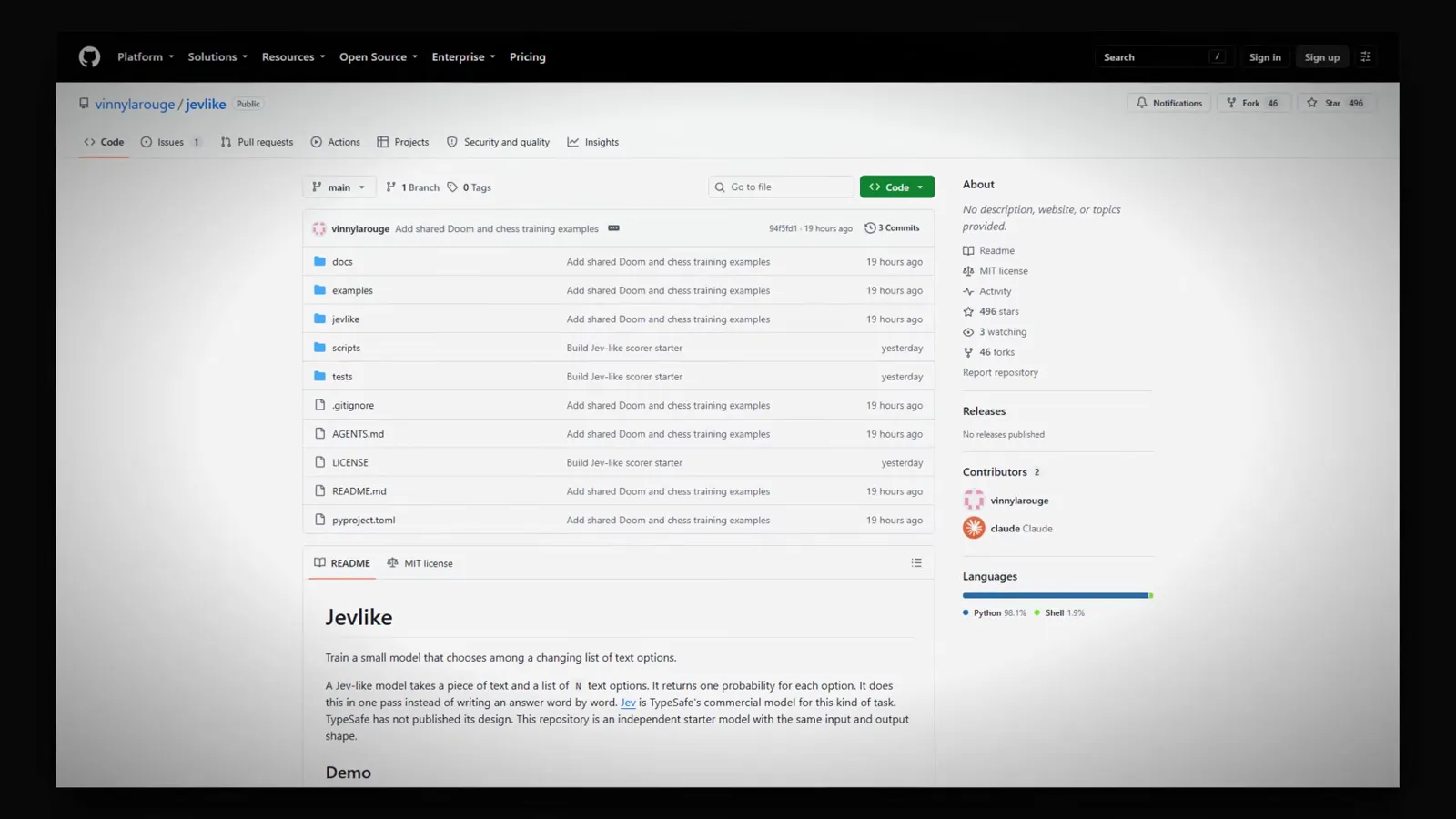This screenshot has height=819, width=1456.
Task: Click the vinnylarouge contributor avatar
Action: 974,500
